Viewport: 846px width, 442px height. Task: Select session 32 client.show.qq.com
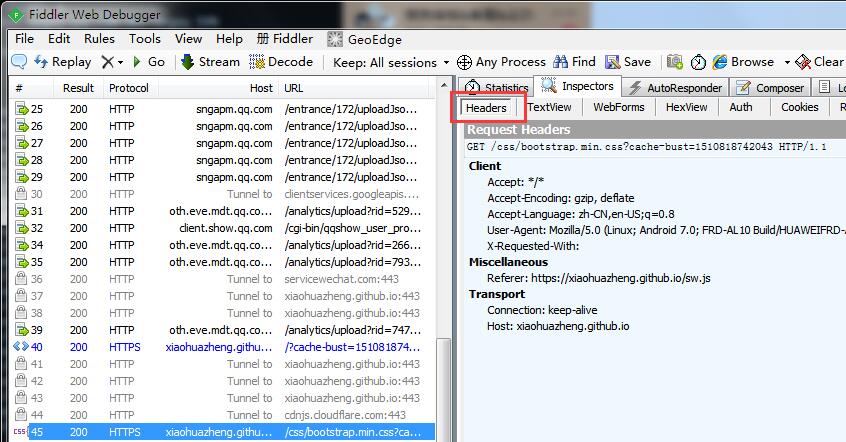point(222,228)
